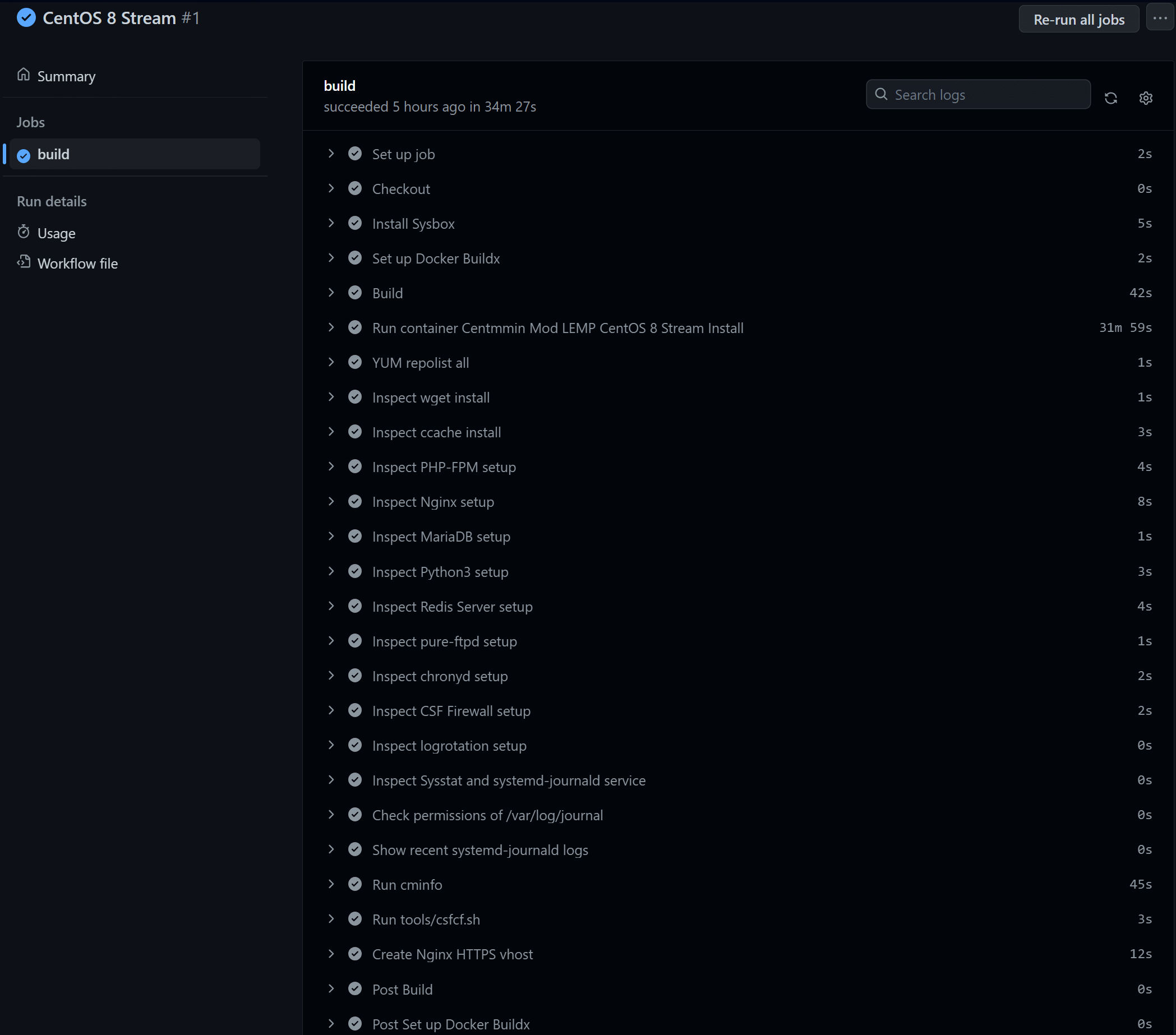
Task: Open the Summary page
Action: point(66,76)
